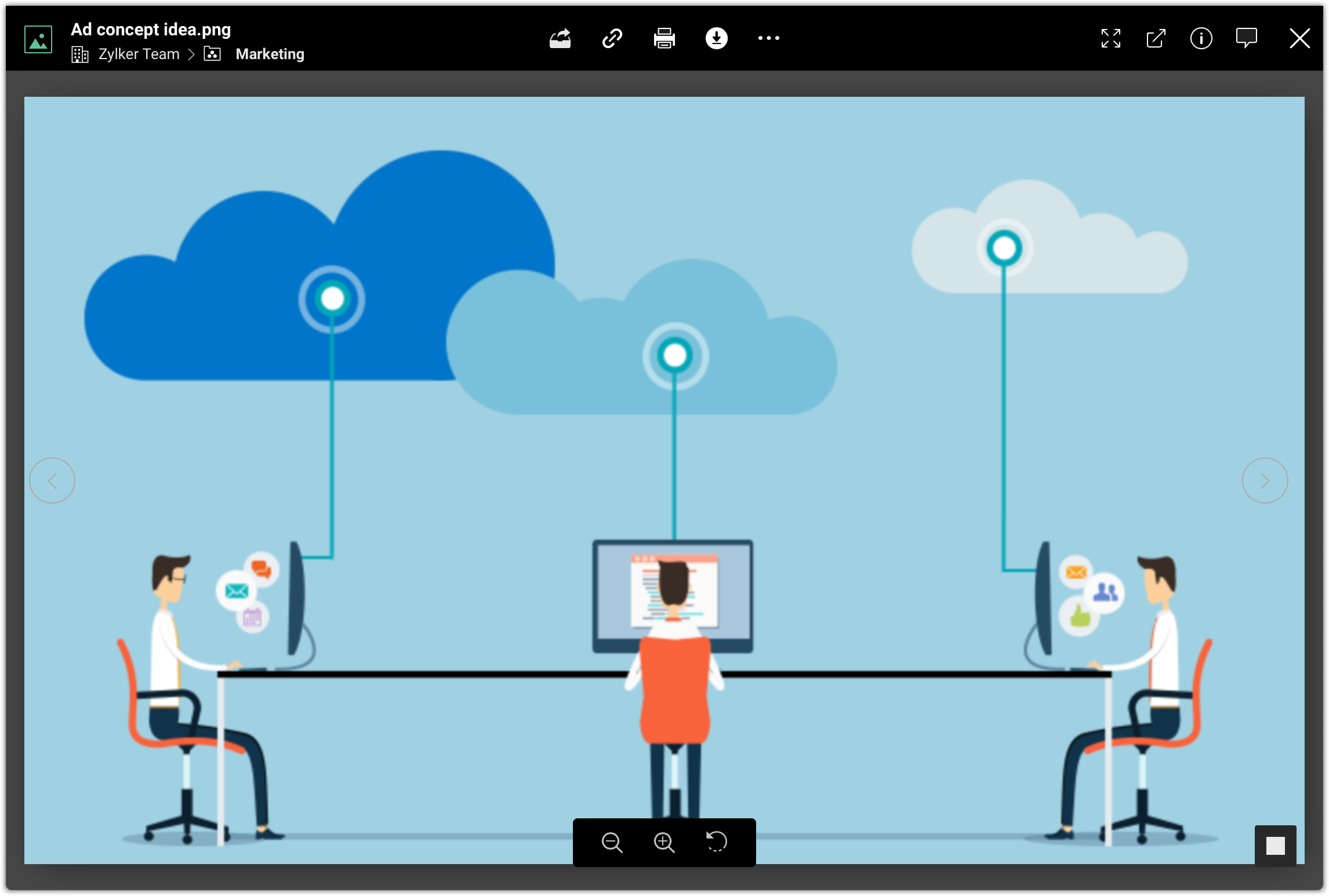
Task: Zoom in on the image
Action: (x=664, y=842)
